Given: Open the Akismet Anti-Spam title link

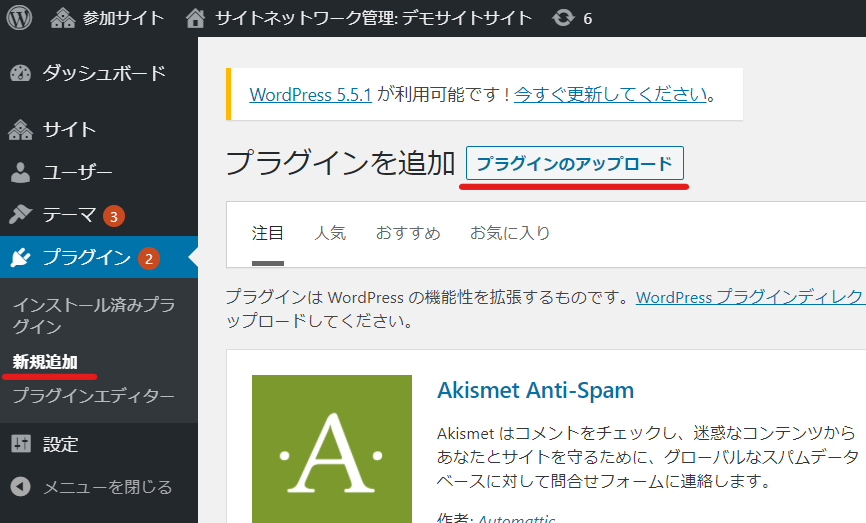Looking at the screenshot, I should coord(535,390).
